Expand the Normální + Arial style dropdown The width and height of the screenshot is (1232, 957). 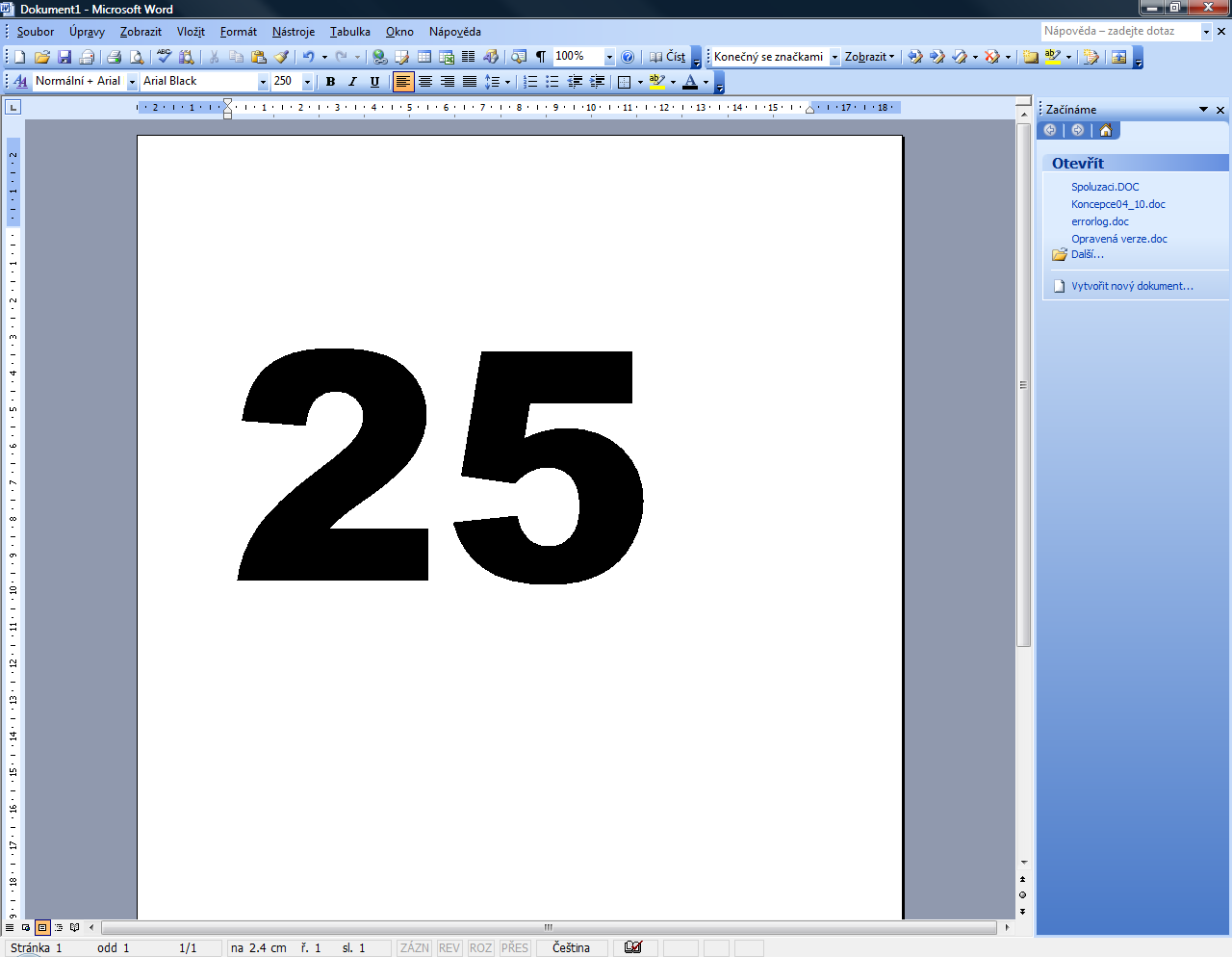132,83
